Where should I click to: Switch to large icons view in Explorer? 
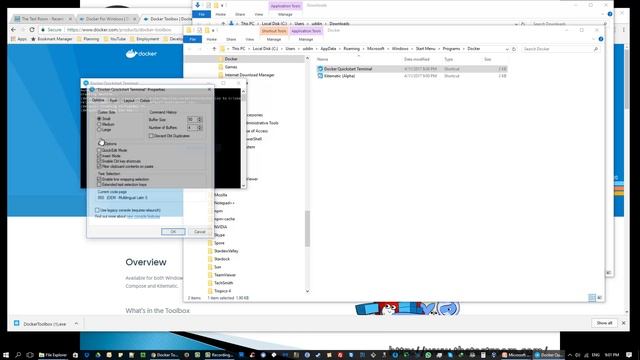pyautogui.click(x=599, y=298)
